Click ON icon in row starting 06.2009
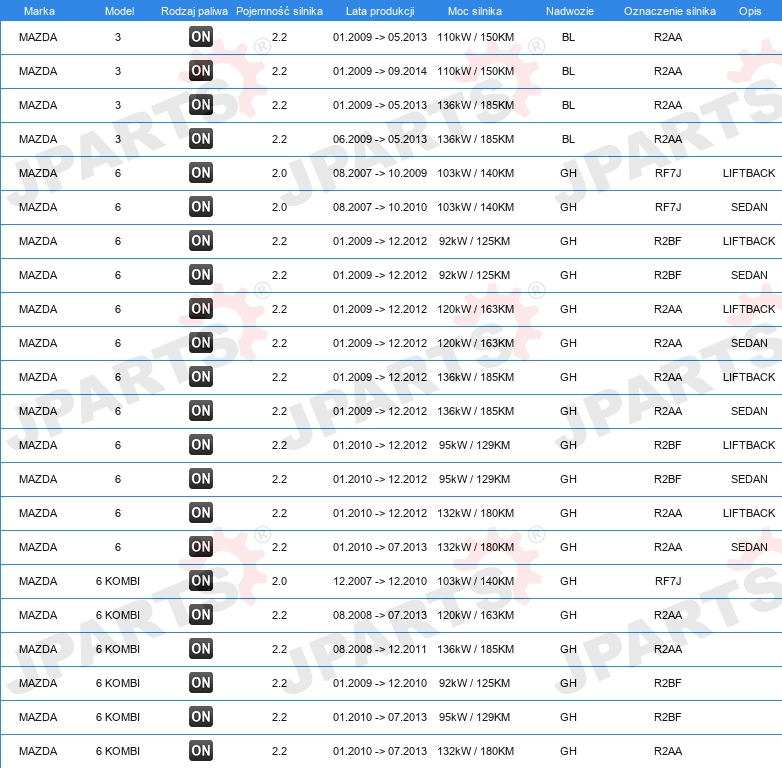This screenshot has height=768, width=782. (201, 139)
